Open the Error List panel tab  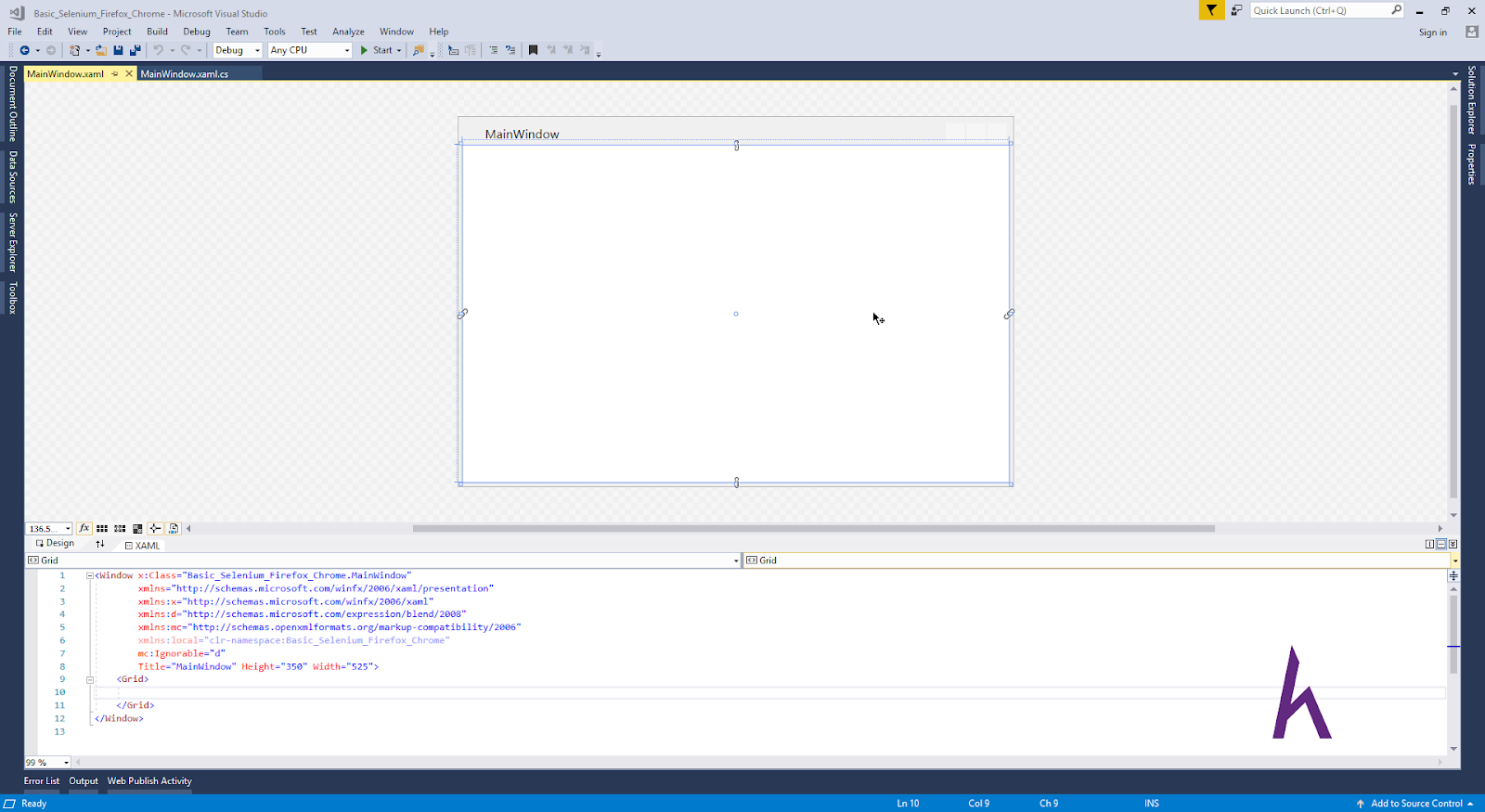click(x=42, y=781)
